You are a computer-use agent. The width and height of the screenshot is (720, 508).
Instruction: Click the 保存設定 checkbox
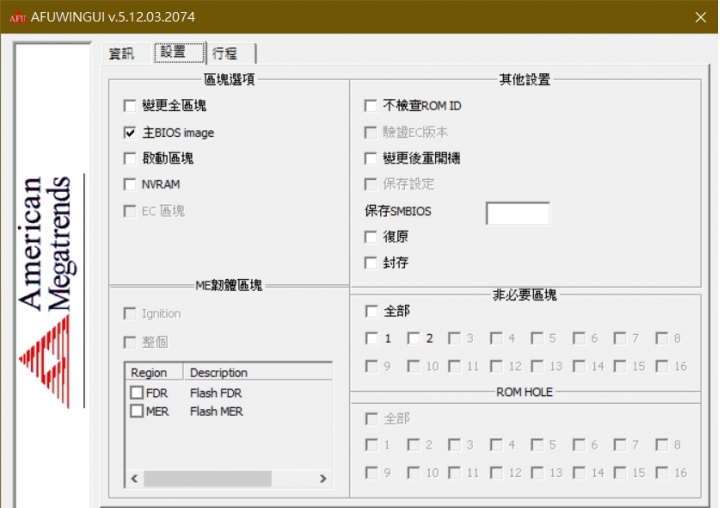click(x=371, y=185)
